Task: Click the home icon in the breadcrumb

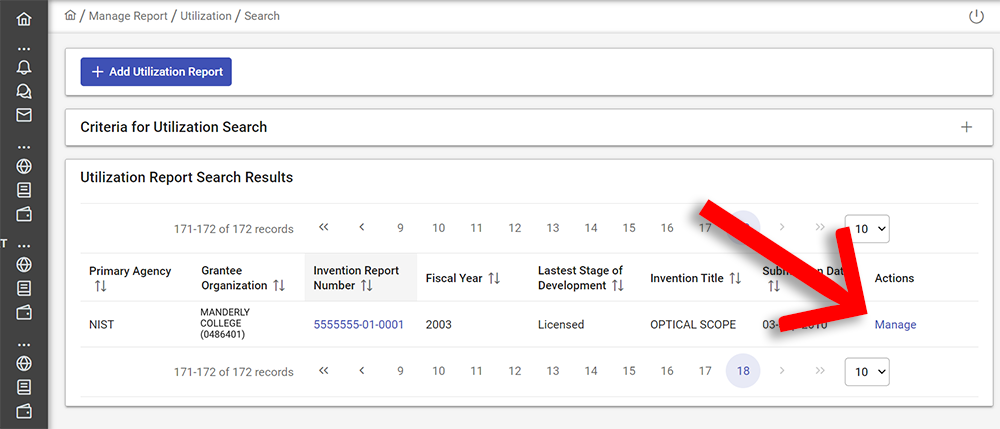Action: pyautogui.click(x=70, y=16)
